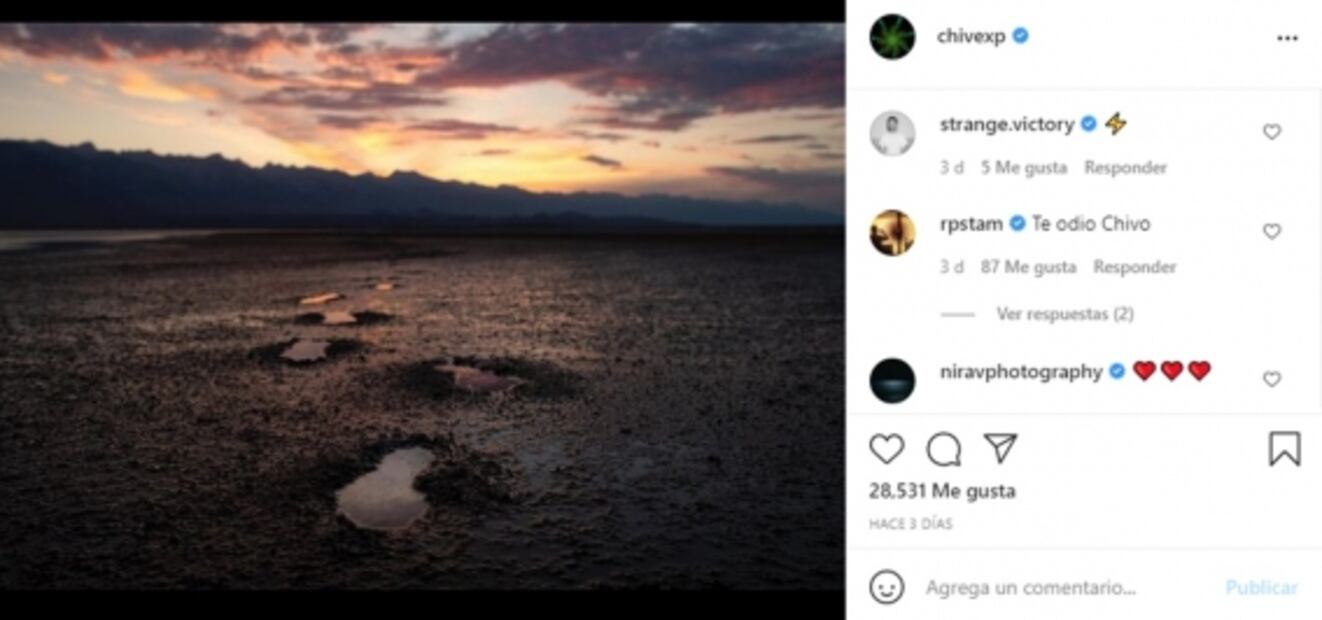The image size is (1322, 620).
Task: Open the three-dot more options menu
Action: (1287, 38)
